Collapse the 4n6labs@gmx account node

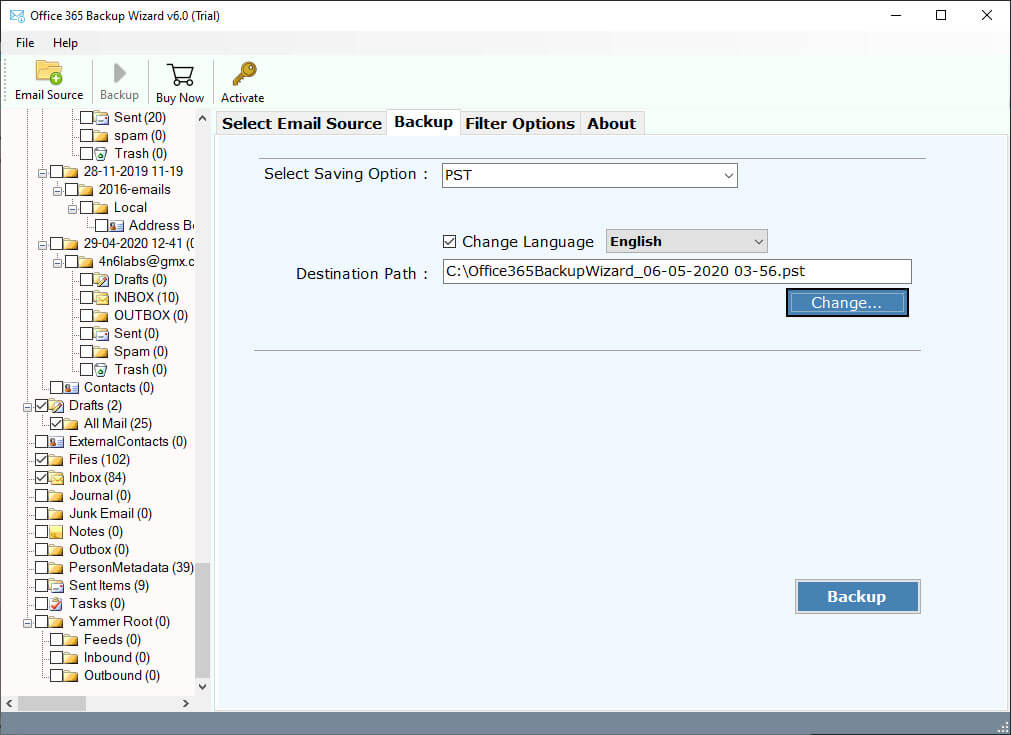point(57,263)
